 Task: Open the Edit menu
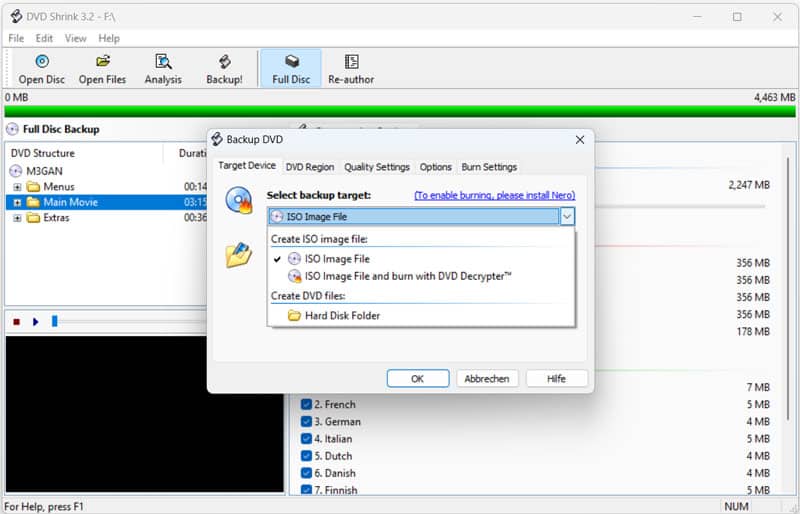[44, 38]
